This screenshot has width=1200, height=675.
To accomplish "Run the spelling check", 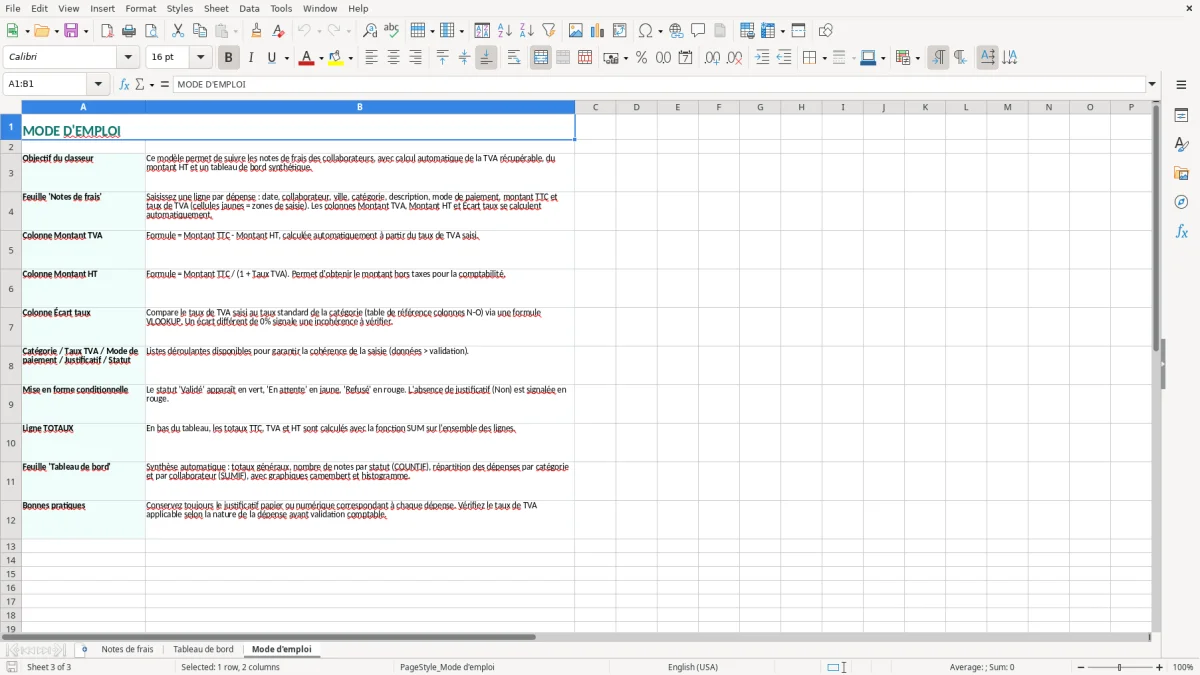I will [392, 31].
